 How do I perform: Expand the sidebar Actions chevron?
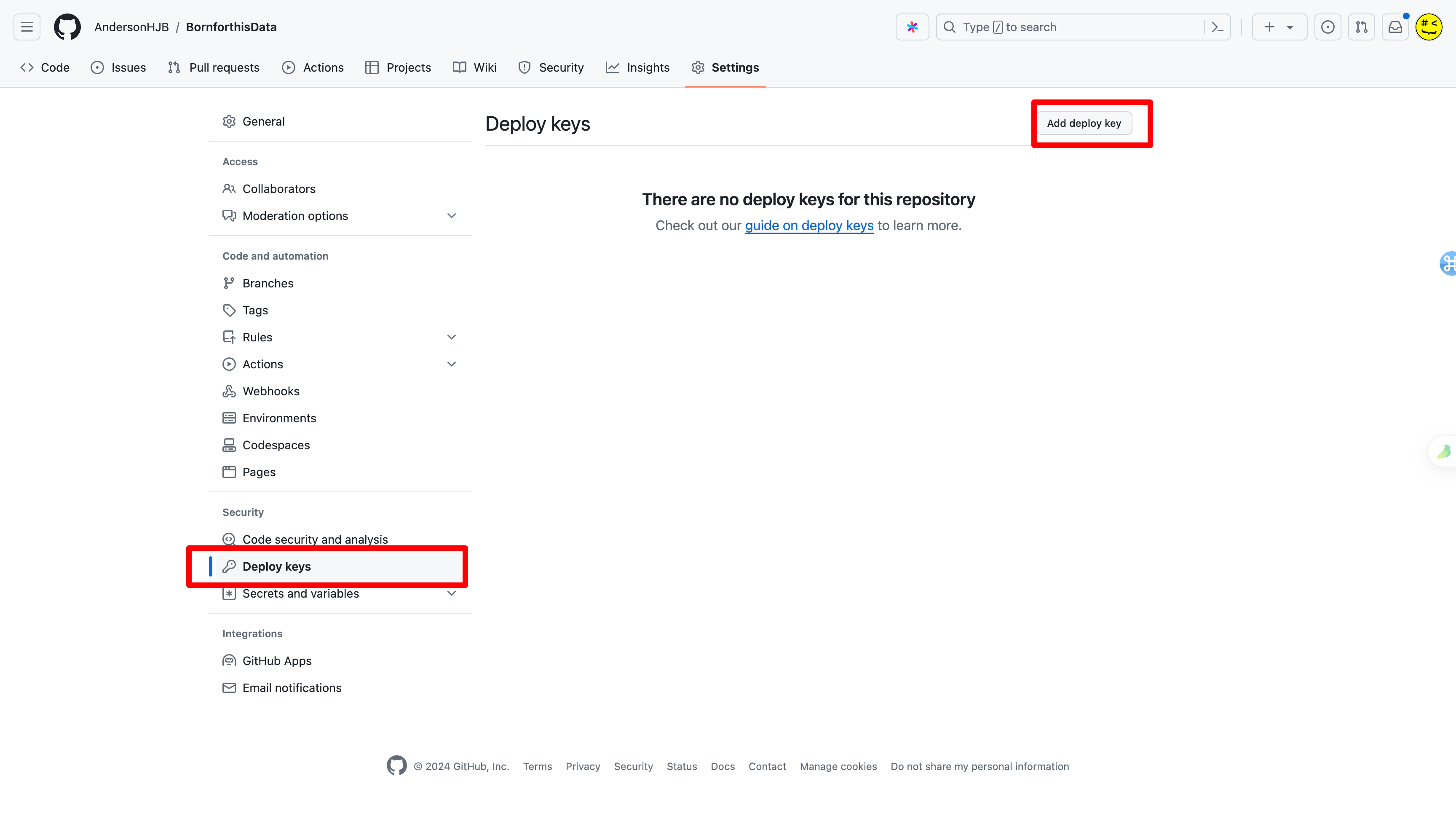pyautogui.click(x=452, y=364)
